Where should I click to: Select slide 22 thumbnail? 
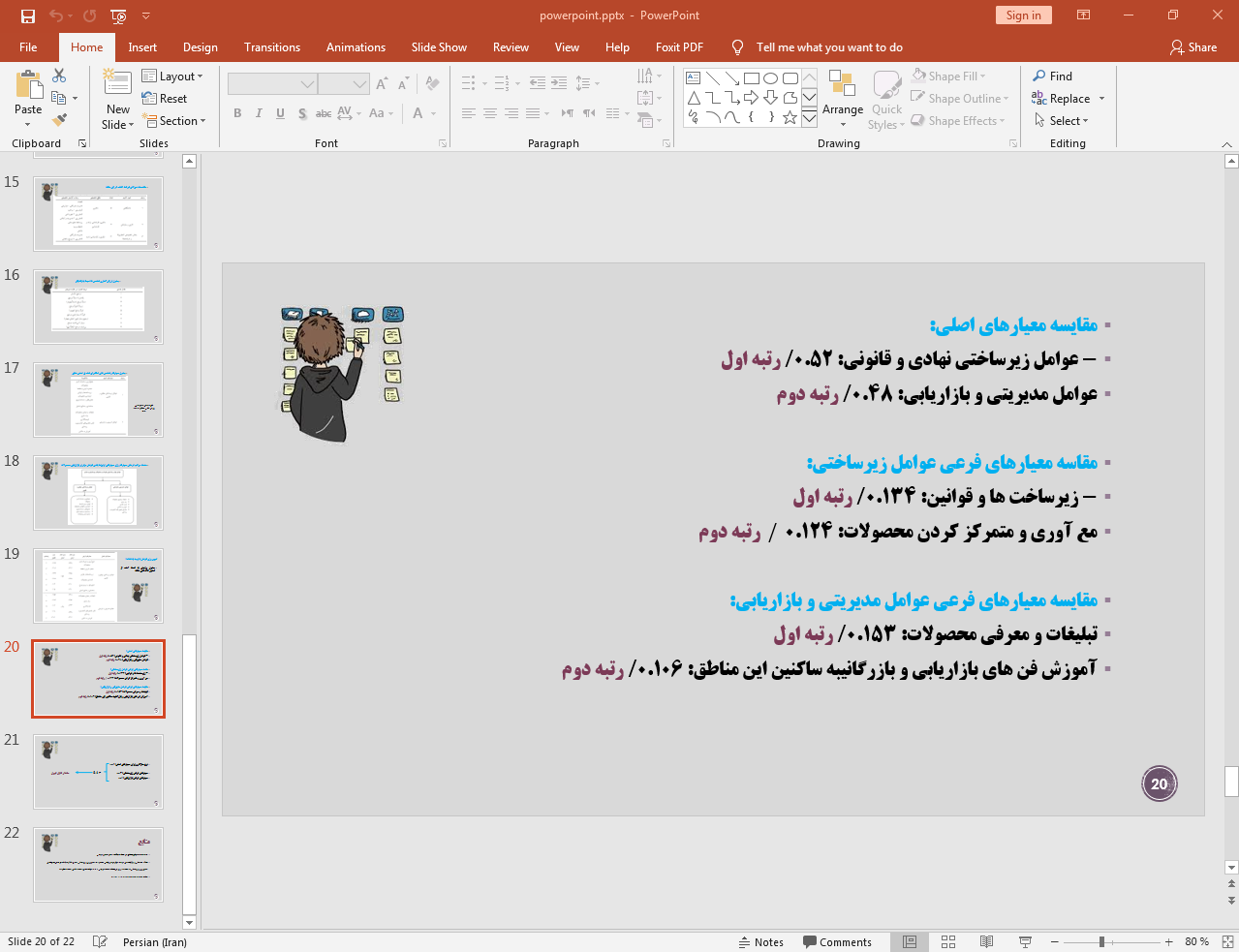tap(98, 864)
